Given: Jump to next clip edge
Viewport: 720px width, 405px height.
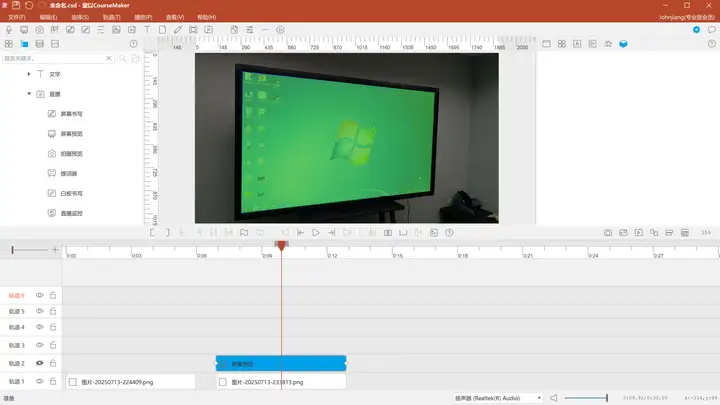Looking at the screenshot, I should [x=332, y=233].
